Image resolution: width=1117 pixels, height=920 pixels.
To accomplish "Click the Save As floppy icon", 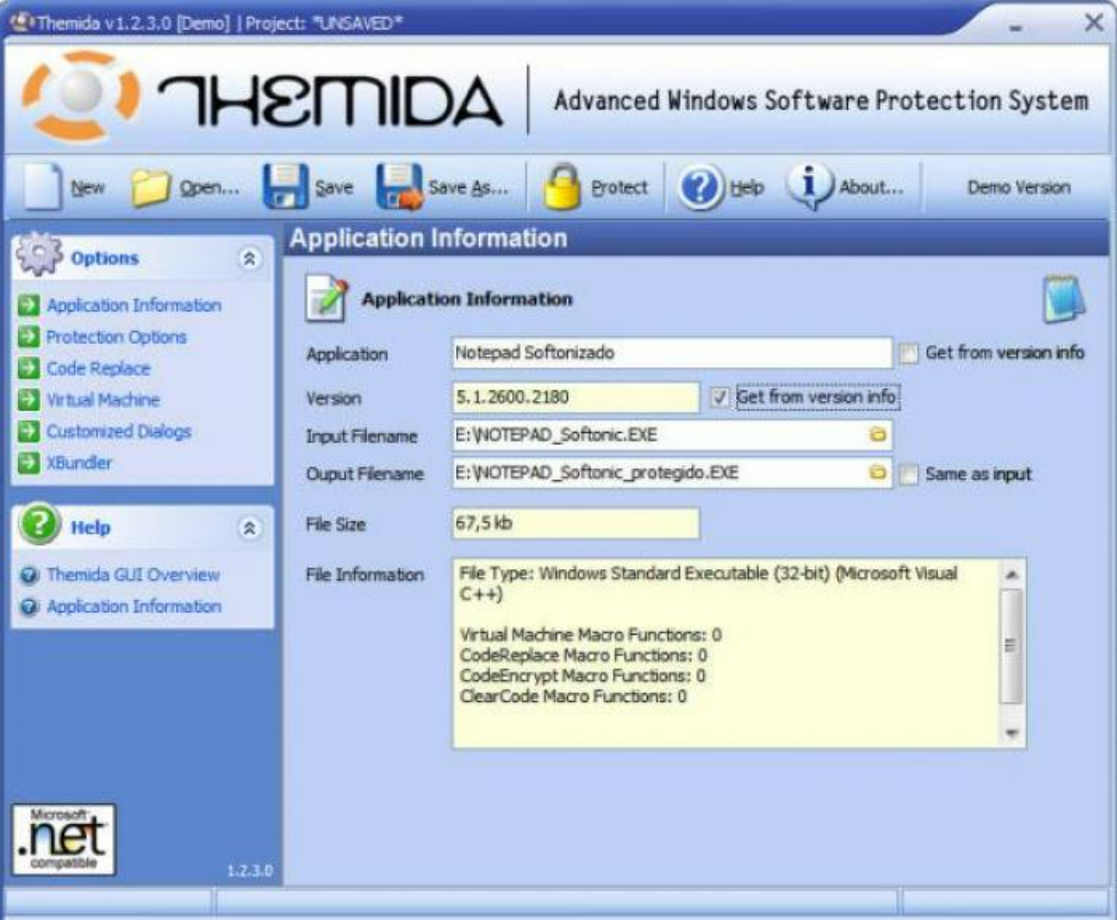I will tap(399, 187).
